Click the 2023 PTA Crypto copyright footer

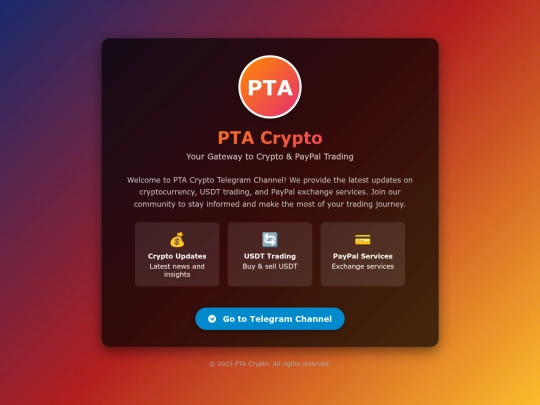pos(270,364)
